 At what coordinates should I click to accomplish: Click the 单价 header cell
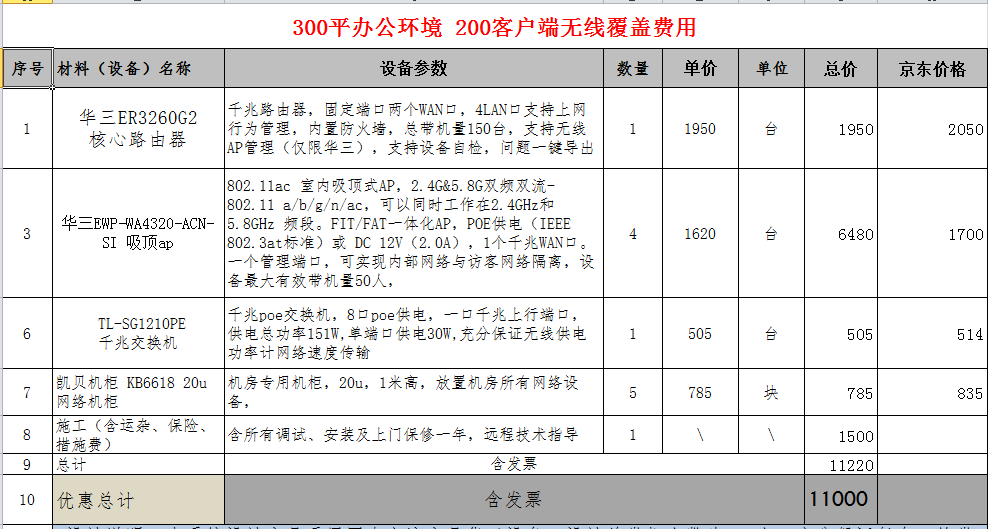coord(700,68)
